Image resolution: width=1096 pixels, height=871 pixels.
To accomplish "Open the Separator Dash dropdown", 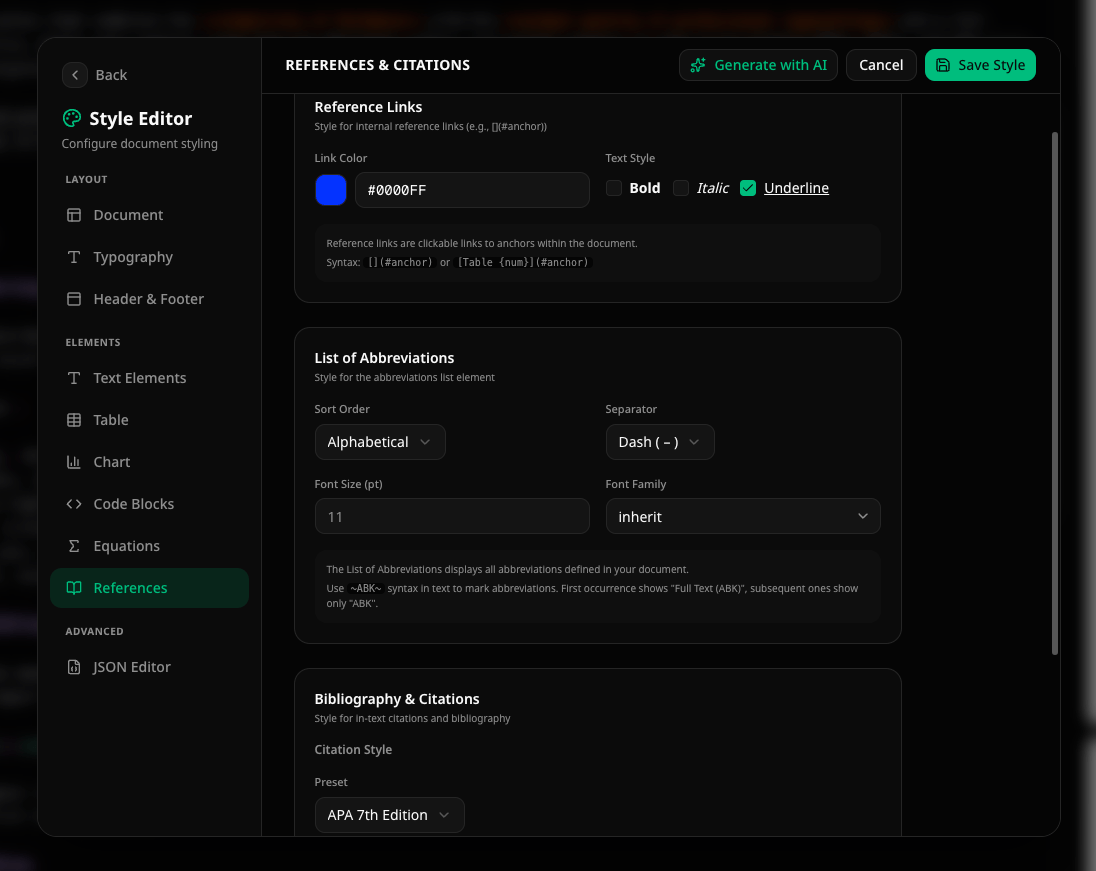I will pos(660,442).
